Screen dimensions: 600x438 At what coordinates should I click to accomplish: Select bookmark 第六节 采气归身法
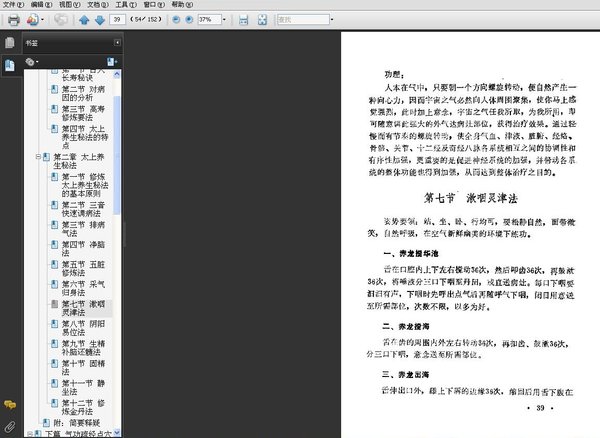[x=83, y=288]
